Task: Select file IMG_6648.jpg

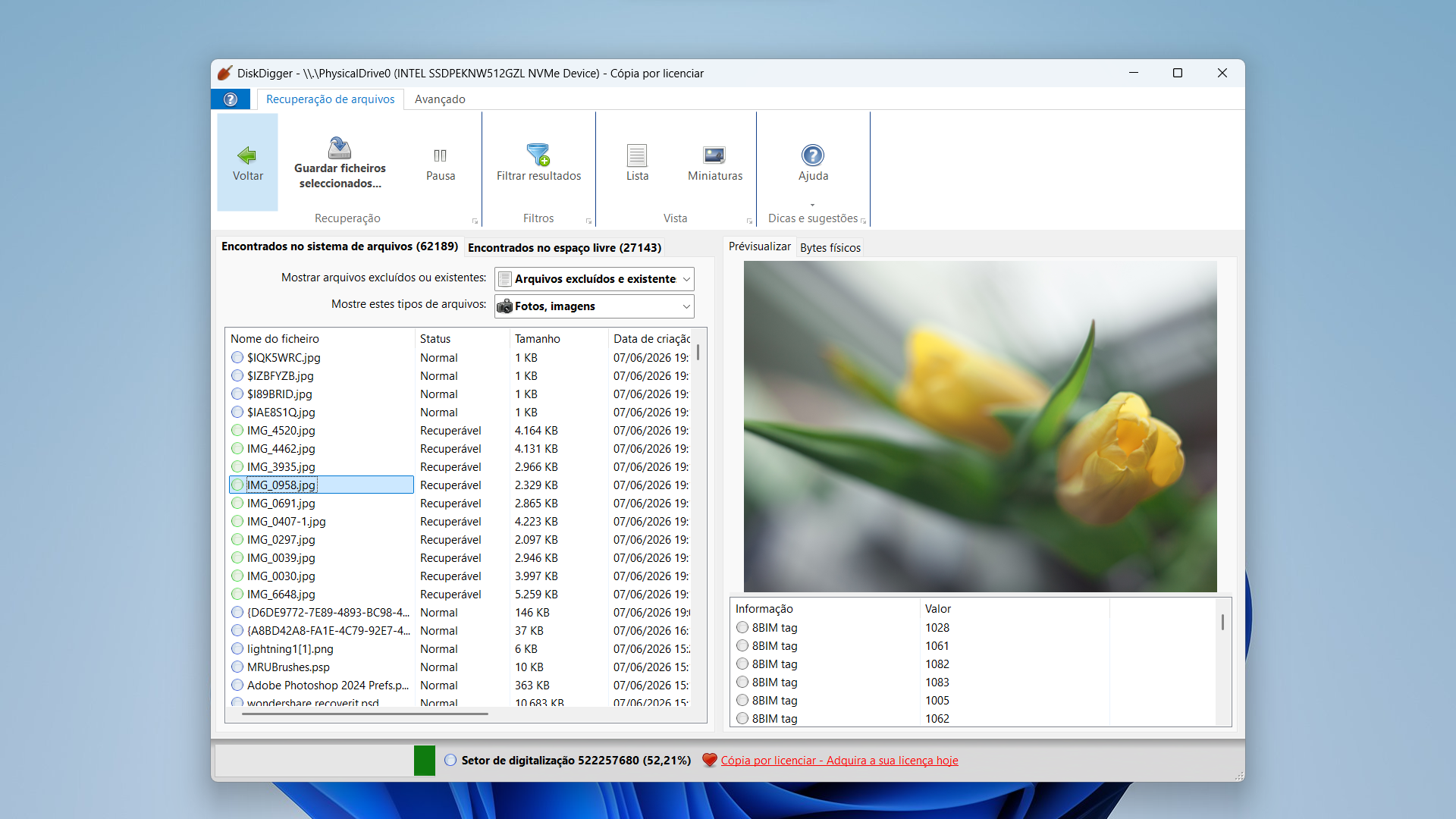Action: (281, 594)
